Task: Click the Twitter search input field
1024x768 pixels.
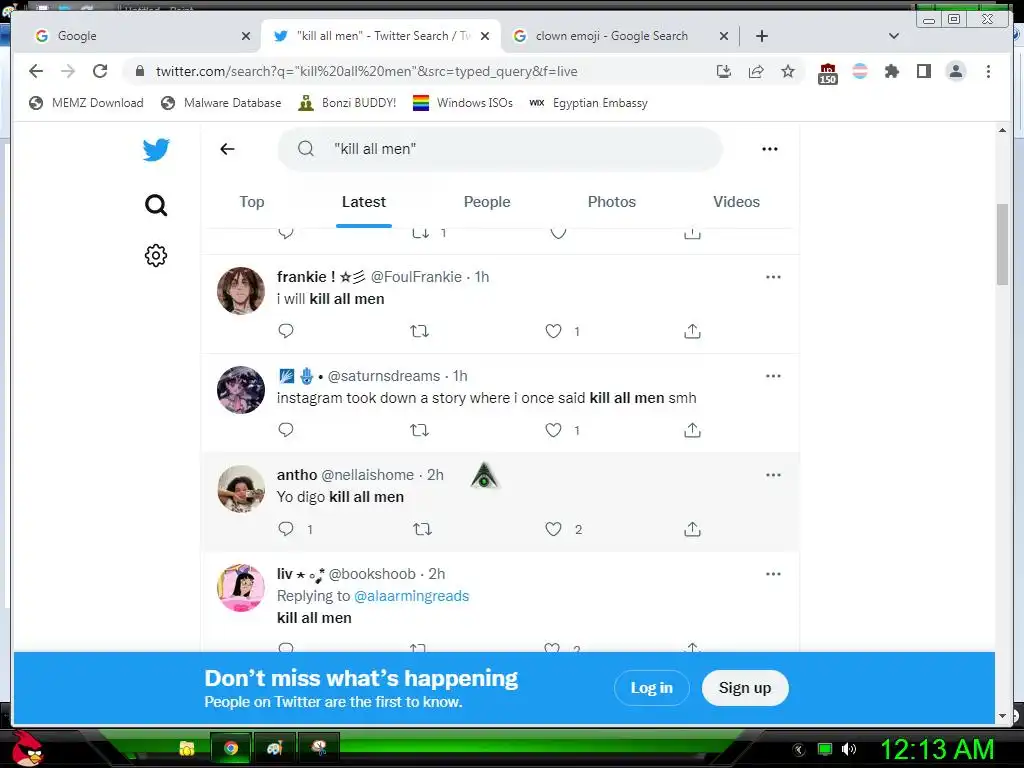Action: (x=500, y=149)
